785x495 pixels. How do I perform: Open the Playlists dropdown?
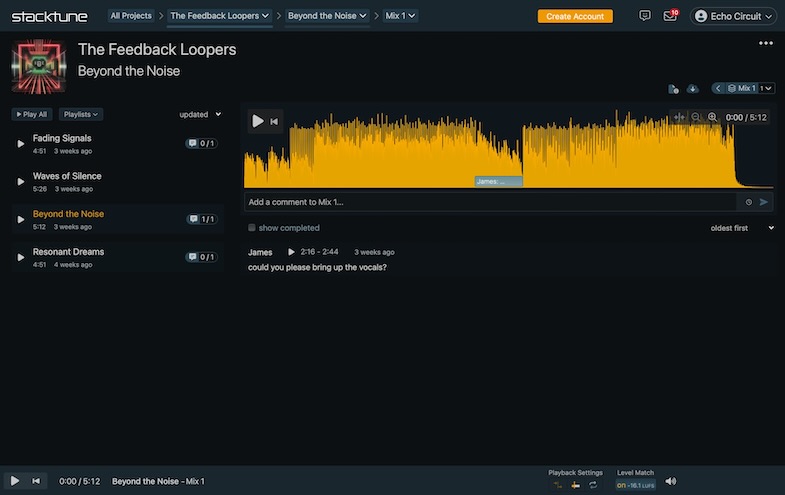(x=81, y=115)
